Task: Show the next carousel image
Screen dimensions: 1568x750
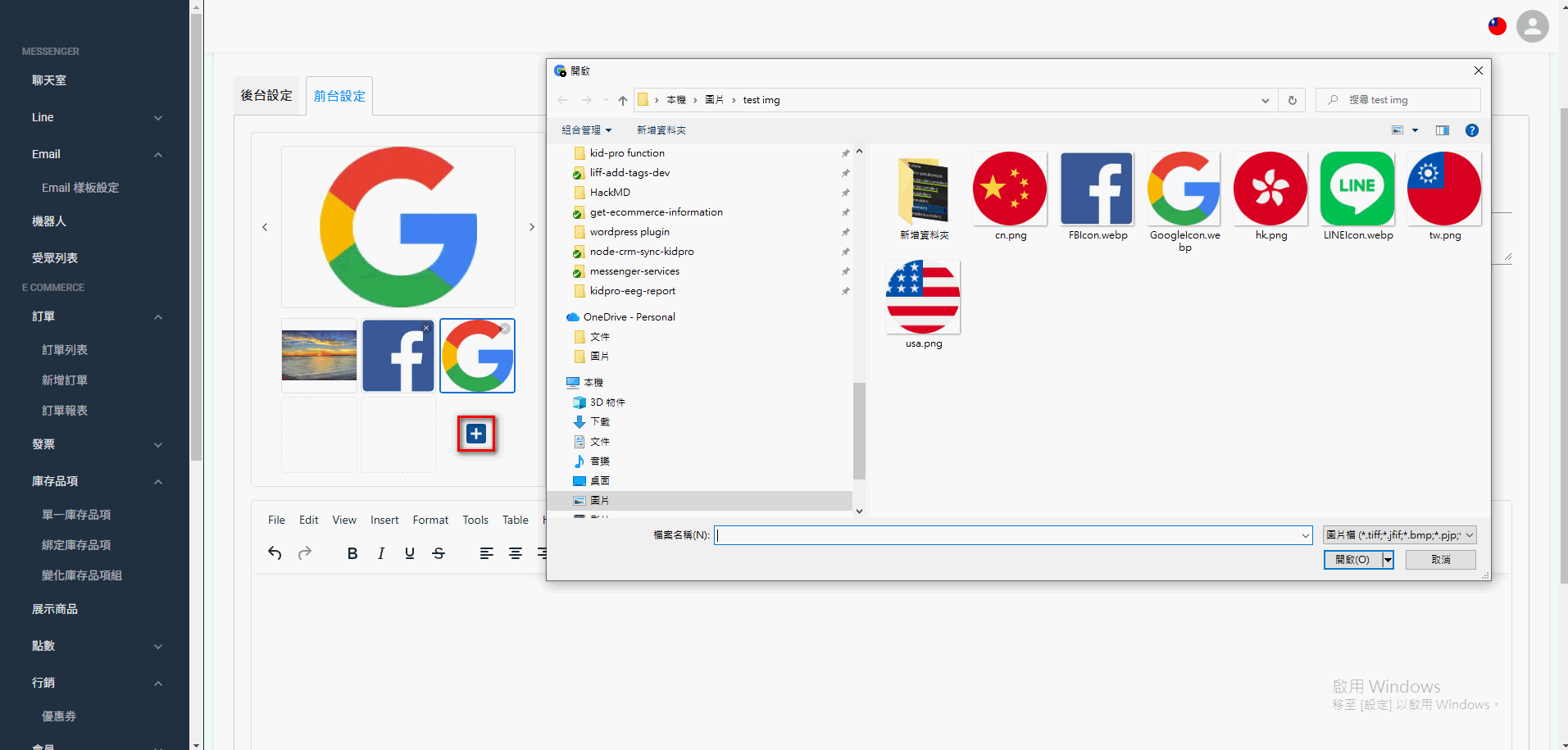Action: [x=532, y=227]
